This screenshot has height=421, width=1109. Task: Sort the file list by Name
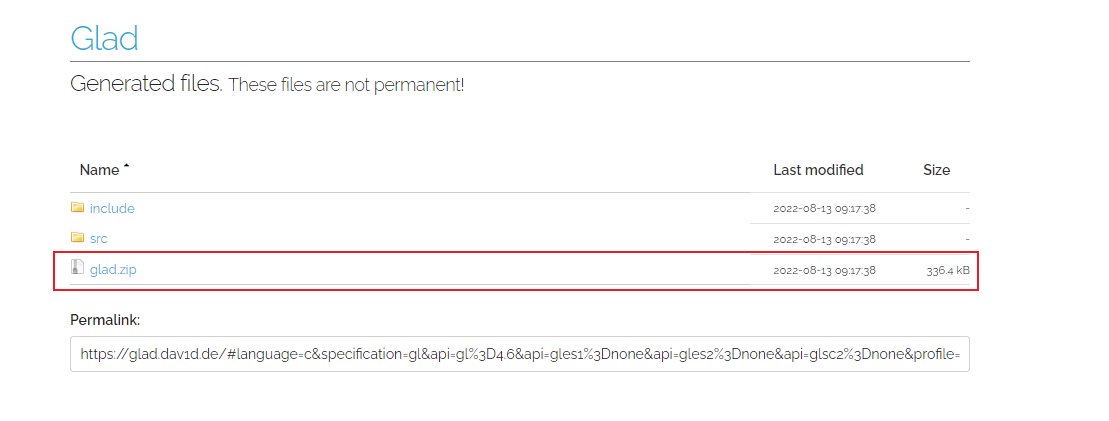point(99,170)
